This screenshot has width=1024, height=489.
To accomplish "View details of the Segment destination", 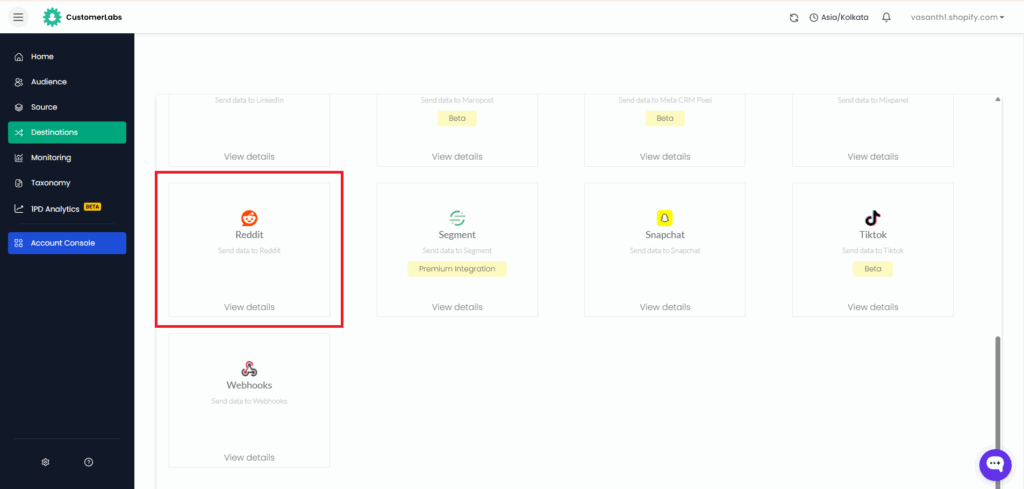I will click(x=457, y=307).
